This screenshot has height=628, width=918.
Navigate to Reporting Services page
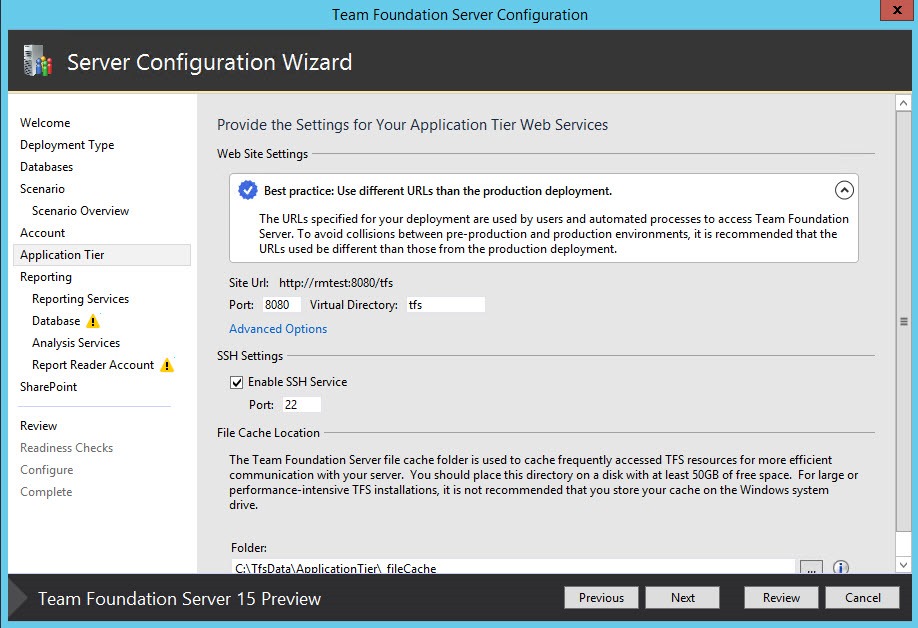point(80,299)
